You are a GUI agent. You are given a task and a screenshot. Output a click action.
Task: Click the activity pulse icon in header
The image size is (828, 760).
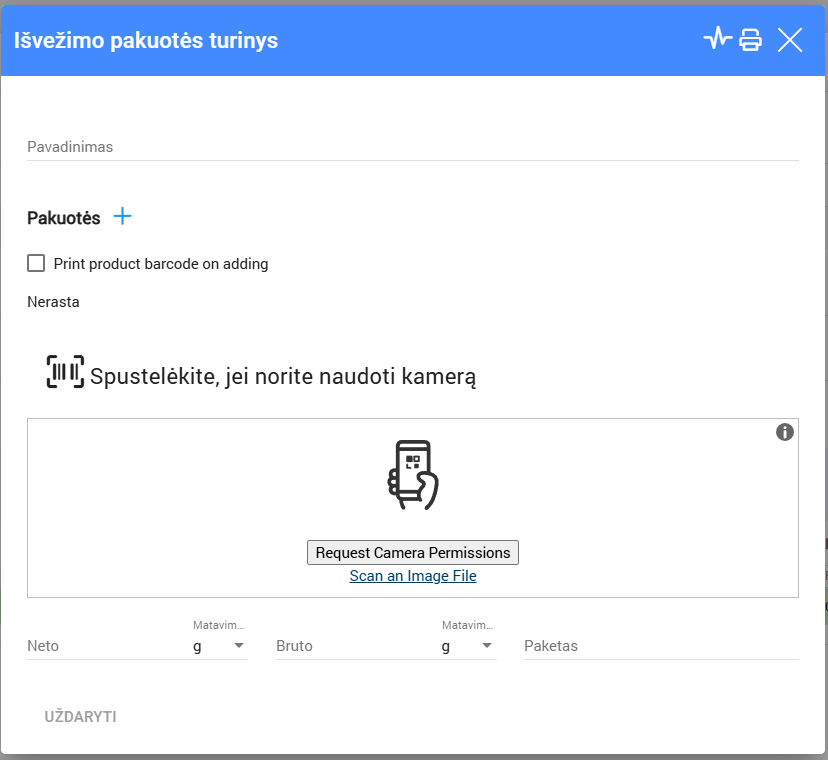tap(717, 40)
